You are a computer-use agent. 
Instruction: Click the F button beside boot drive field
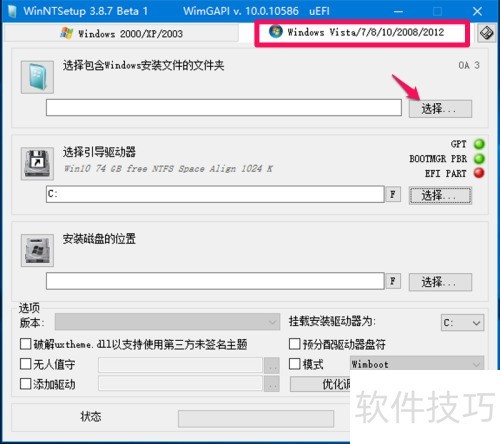[x=393, y=194]
